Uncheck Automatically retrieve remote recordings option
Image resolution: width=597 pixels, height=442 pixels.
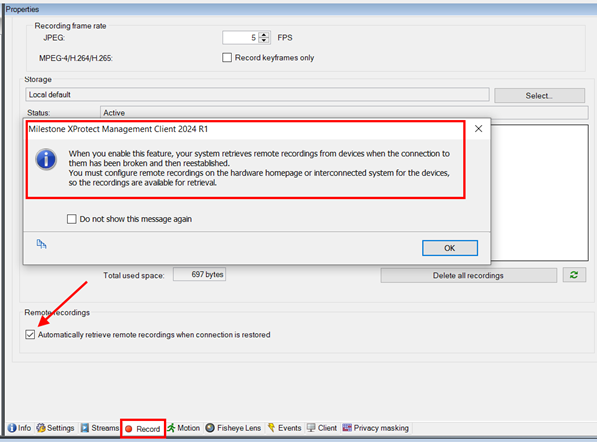(30, 335)
